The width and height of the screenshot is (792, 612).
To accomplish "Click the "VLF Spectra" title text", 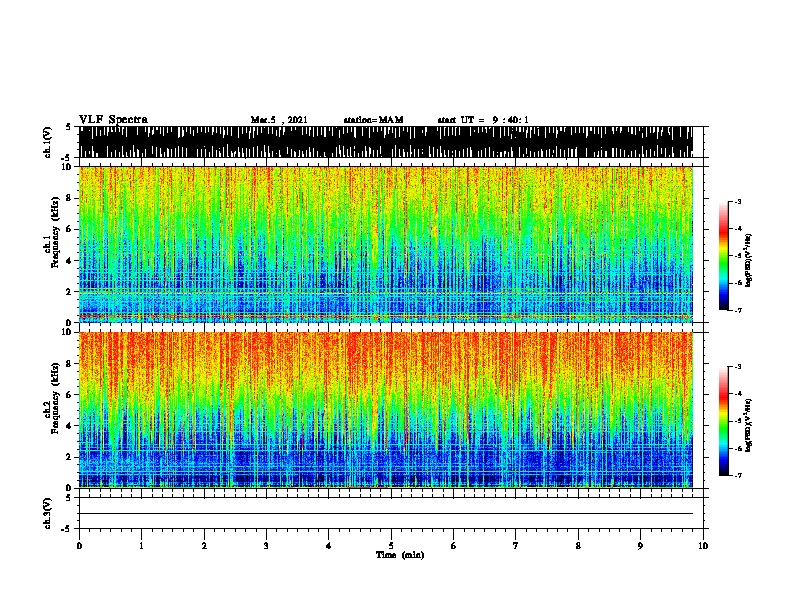I will (113, 120).
